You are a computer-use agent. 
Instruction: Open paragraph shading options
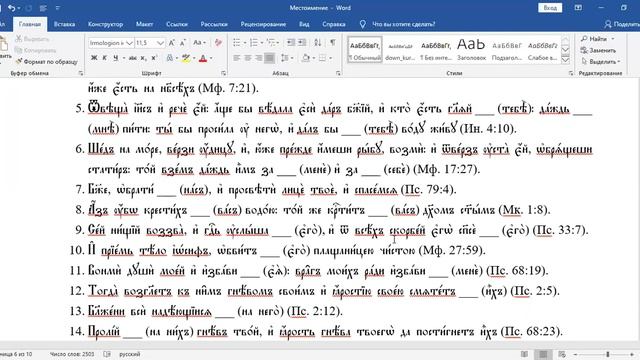tap(306, 58)
